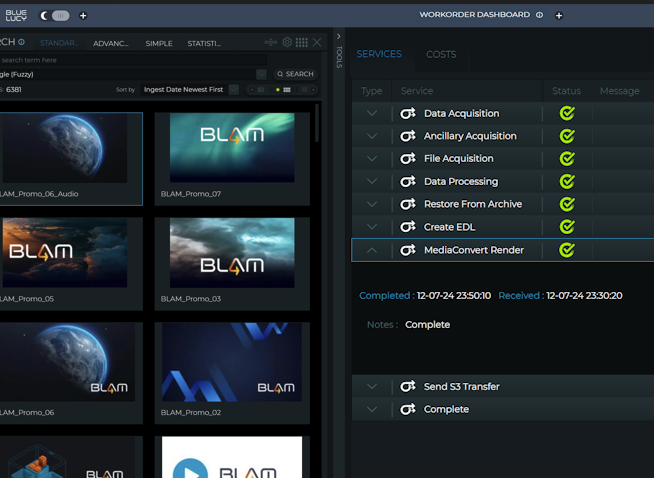Click Restore From Archive service icon

(x=408, y=204)
